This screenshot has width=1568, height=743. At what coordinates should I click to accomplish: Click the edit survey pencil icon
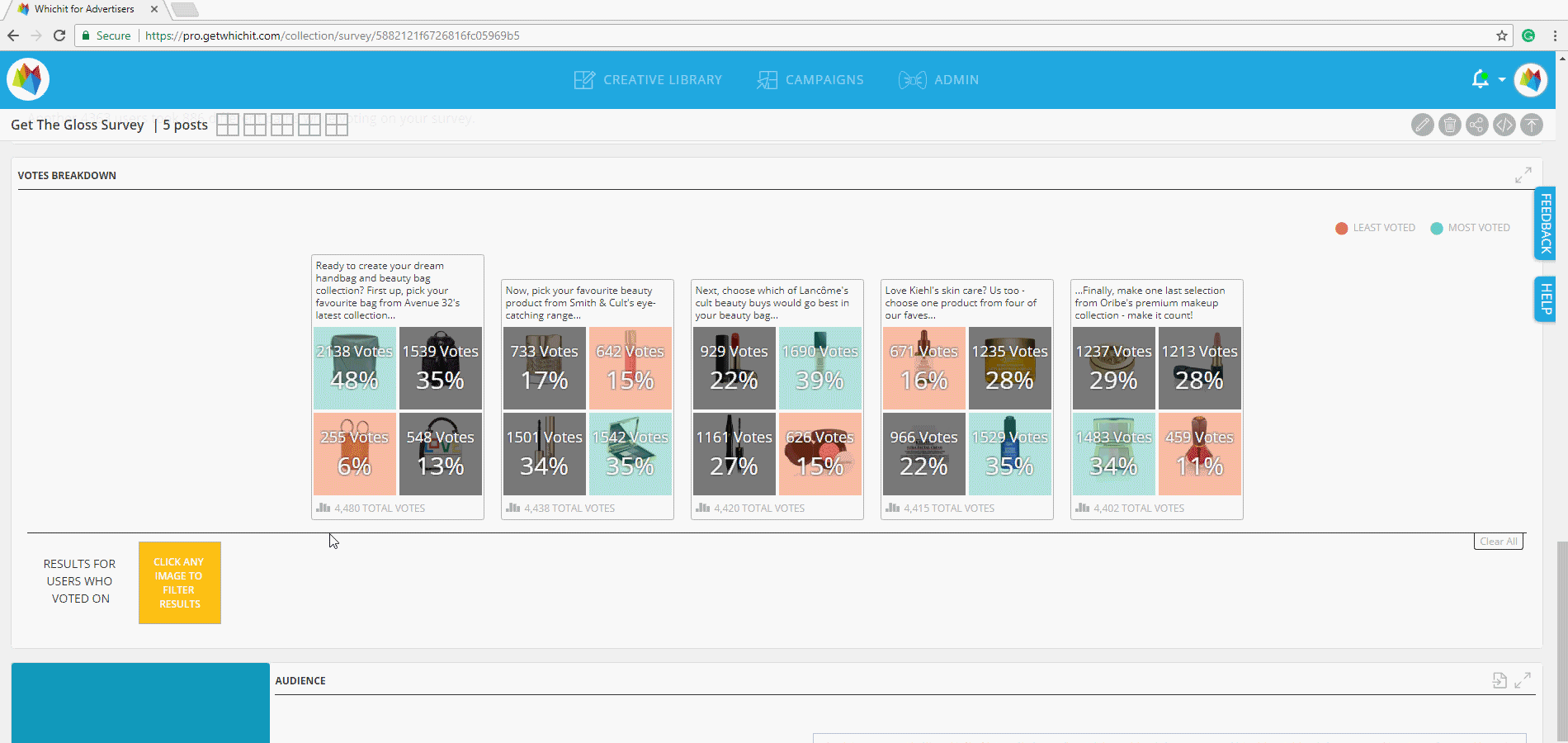[1422, 125]
